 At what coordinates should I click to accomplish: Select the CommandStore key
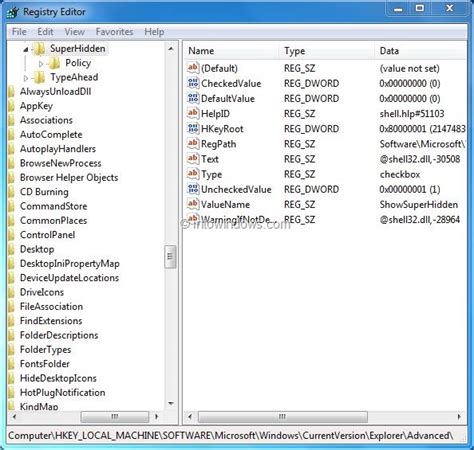53,206
